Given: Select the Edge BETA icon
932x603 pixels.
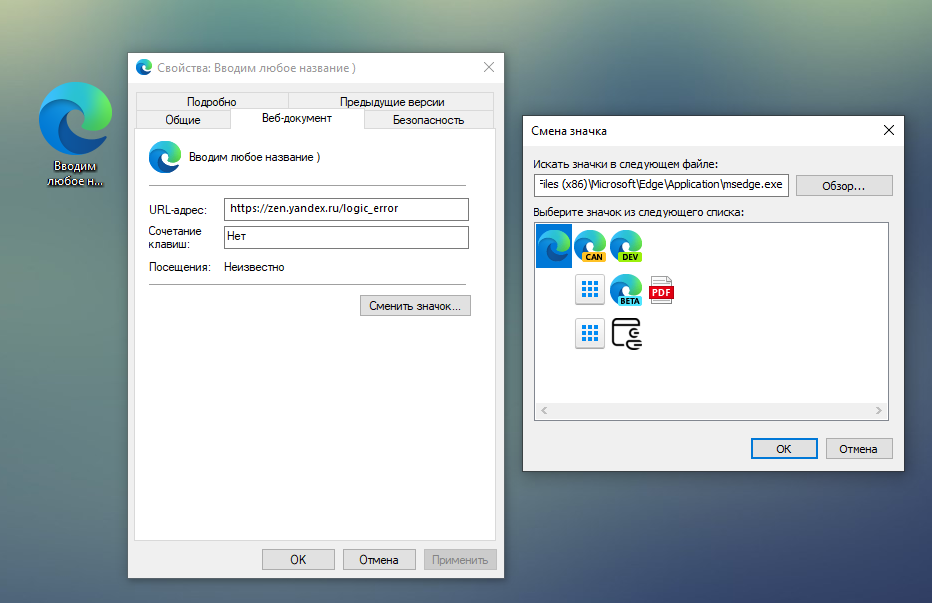Looking at the screenshot, I should (626, 290).
